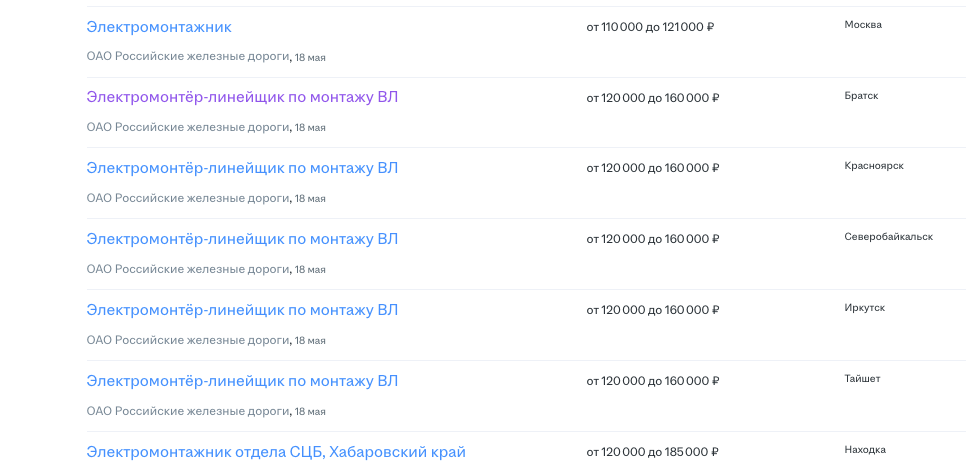Open the Электромонтажник vacancy in Москва
The height and width of the screenshot is (475, 966).
click(159, 27)
